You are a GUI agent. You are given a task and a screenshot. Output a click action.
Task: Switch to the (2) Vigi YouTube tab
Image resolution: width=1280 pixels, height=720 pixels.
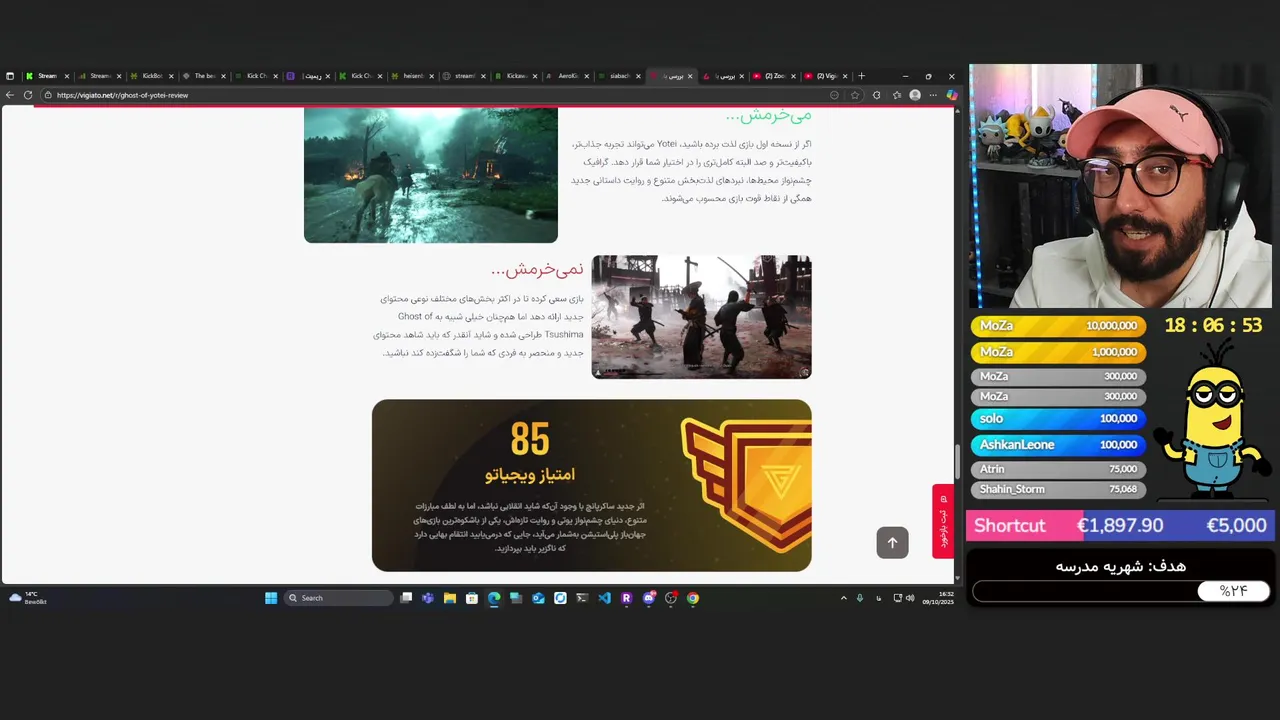coord(827,76)
